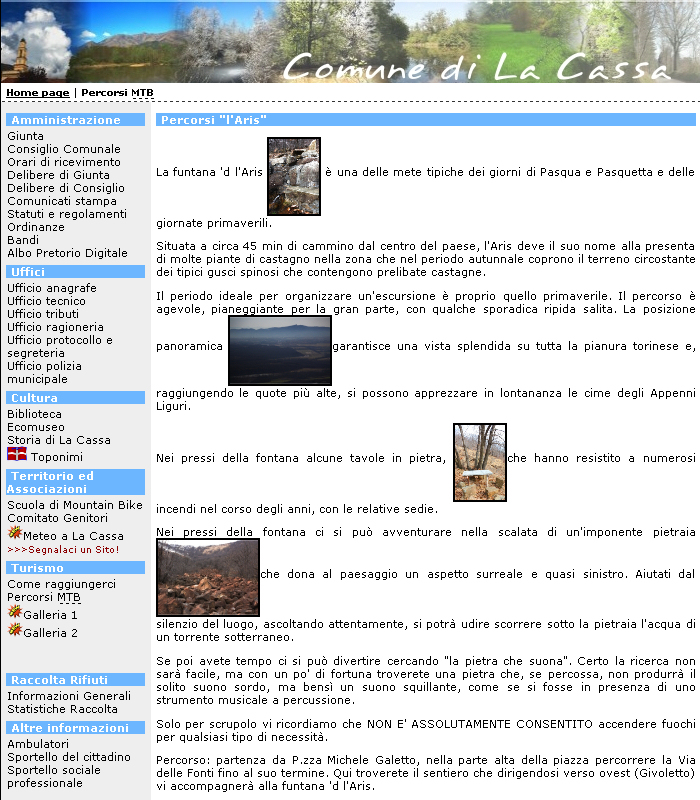The width and height of the screenshot is (700, 800).
Task: Open the panoramic plain view thumbnail
Action: [279, 349]
